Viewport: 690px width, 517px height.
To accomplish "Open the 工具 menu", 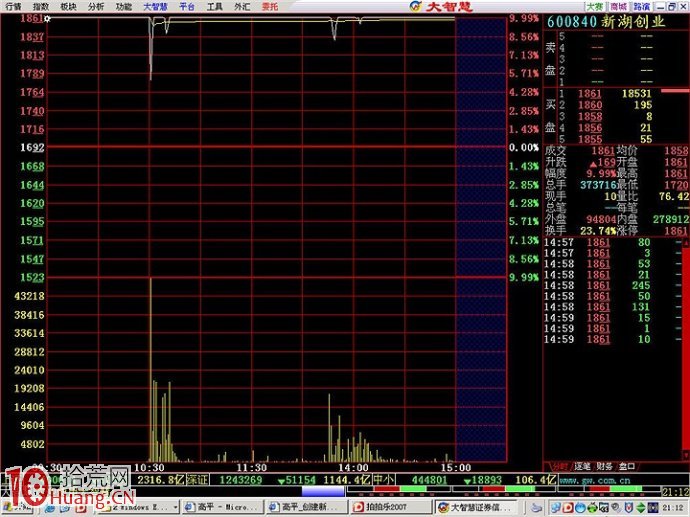I will (x=215, y=6).
